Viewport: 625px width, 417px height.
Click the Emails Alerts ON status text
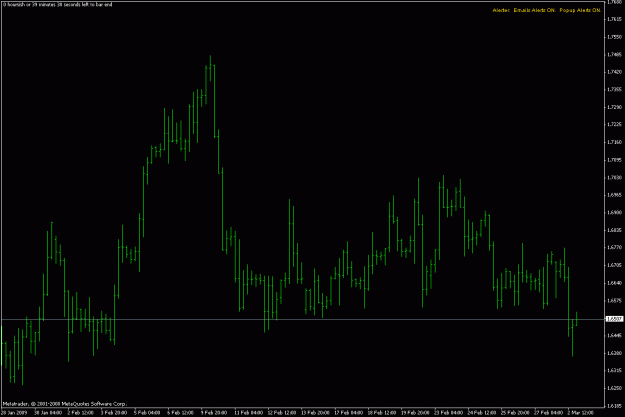click(x=535, y=10)
